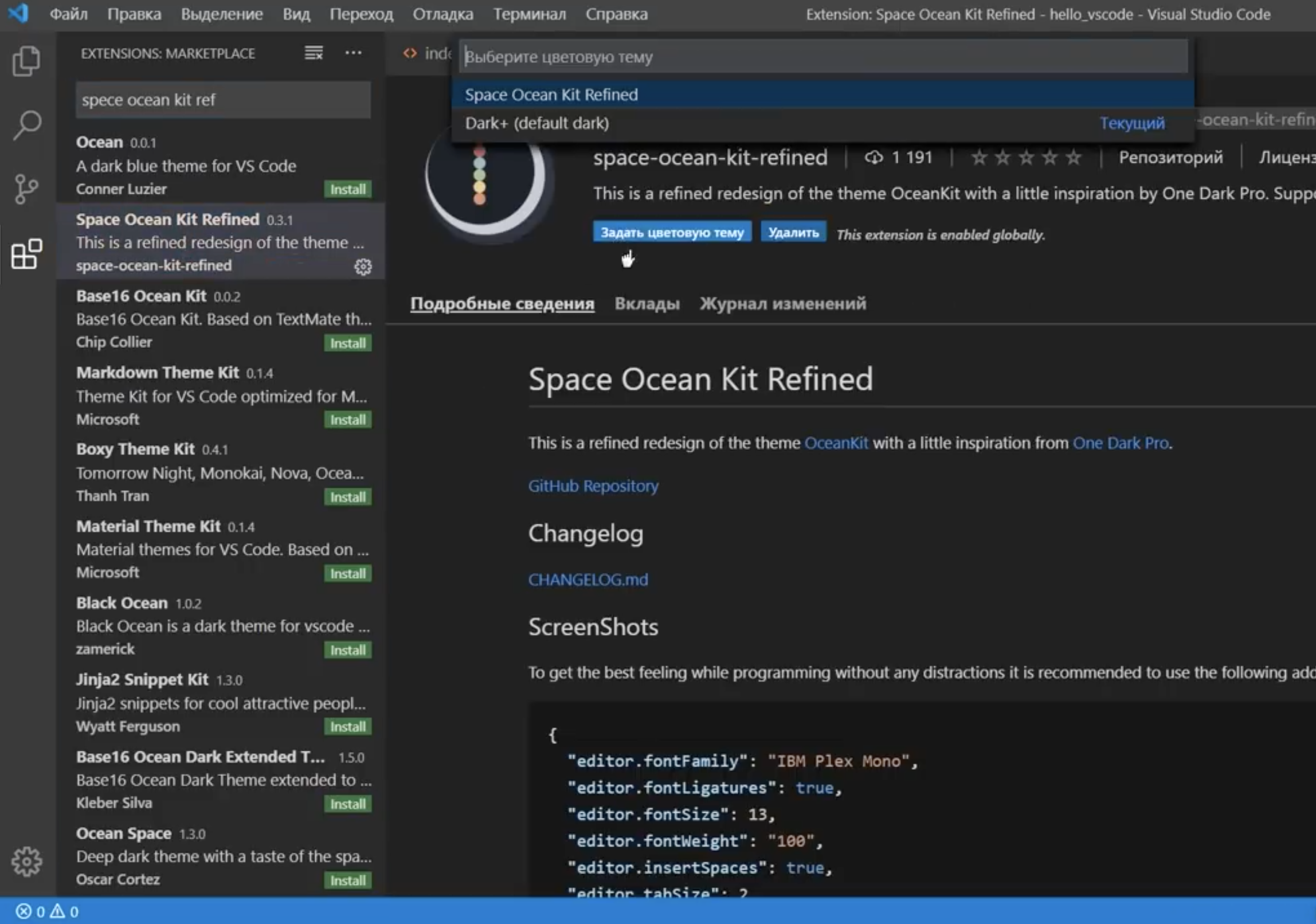Select Dark+ (default dark) theme option
The height and width of the screenshot is (924, 1316).
tap(822, 123)
